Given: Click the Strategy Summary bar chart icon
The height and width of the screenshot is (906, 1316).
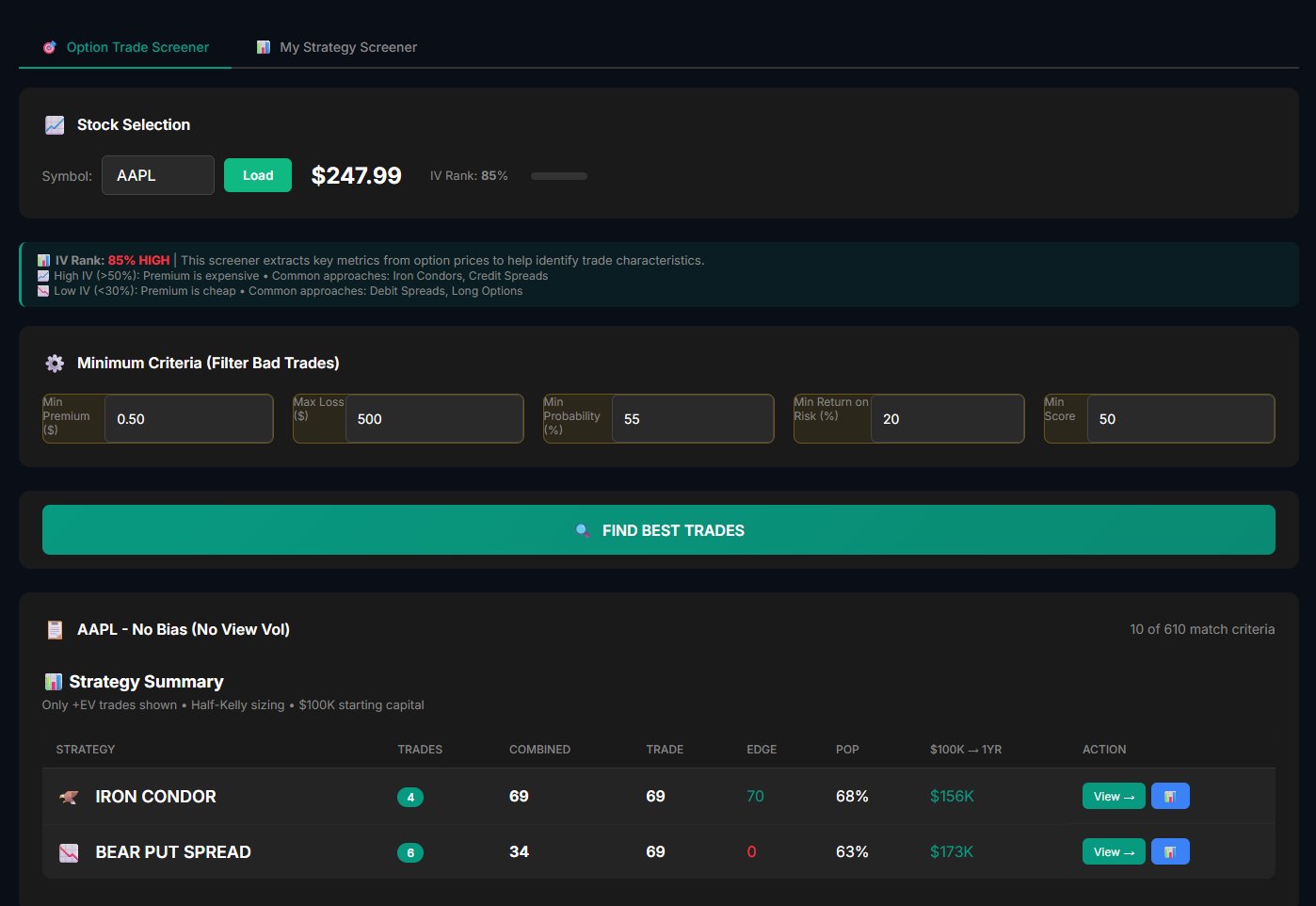Looking at the screenshot, I should [54, 682].
